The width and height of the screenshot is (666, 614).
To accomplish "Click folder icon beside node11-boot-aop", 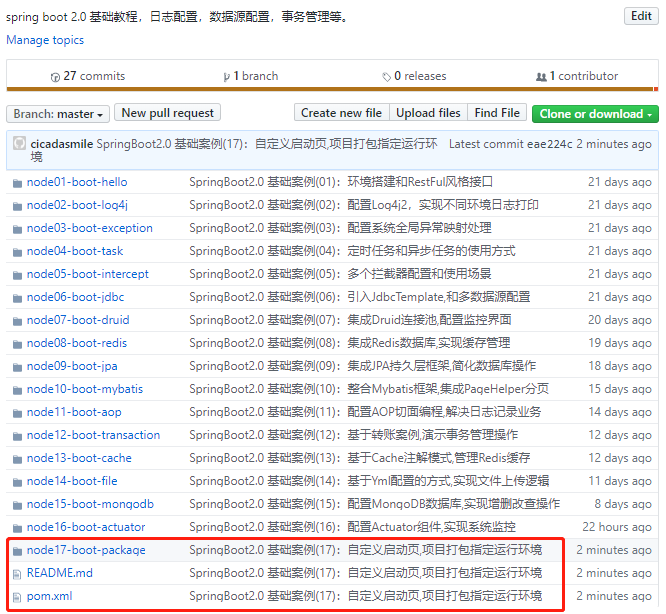I will [x=17, y=413].
